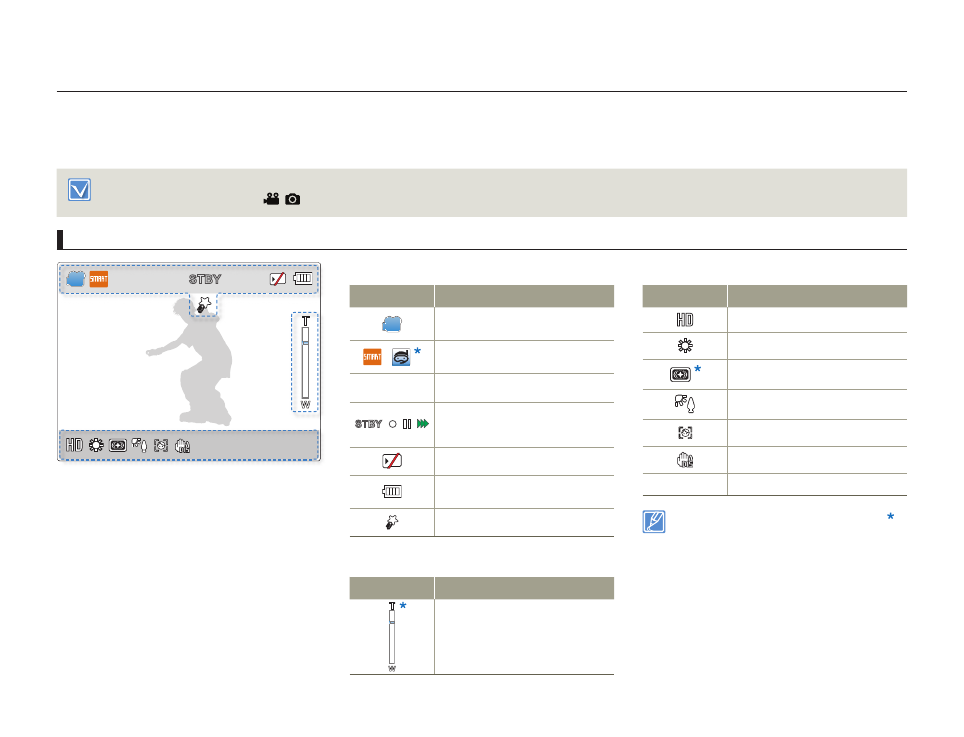964x737 pixels.
Task: Click the star icon below STBY on the LCD
Action: tap(204, 306)
